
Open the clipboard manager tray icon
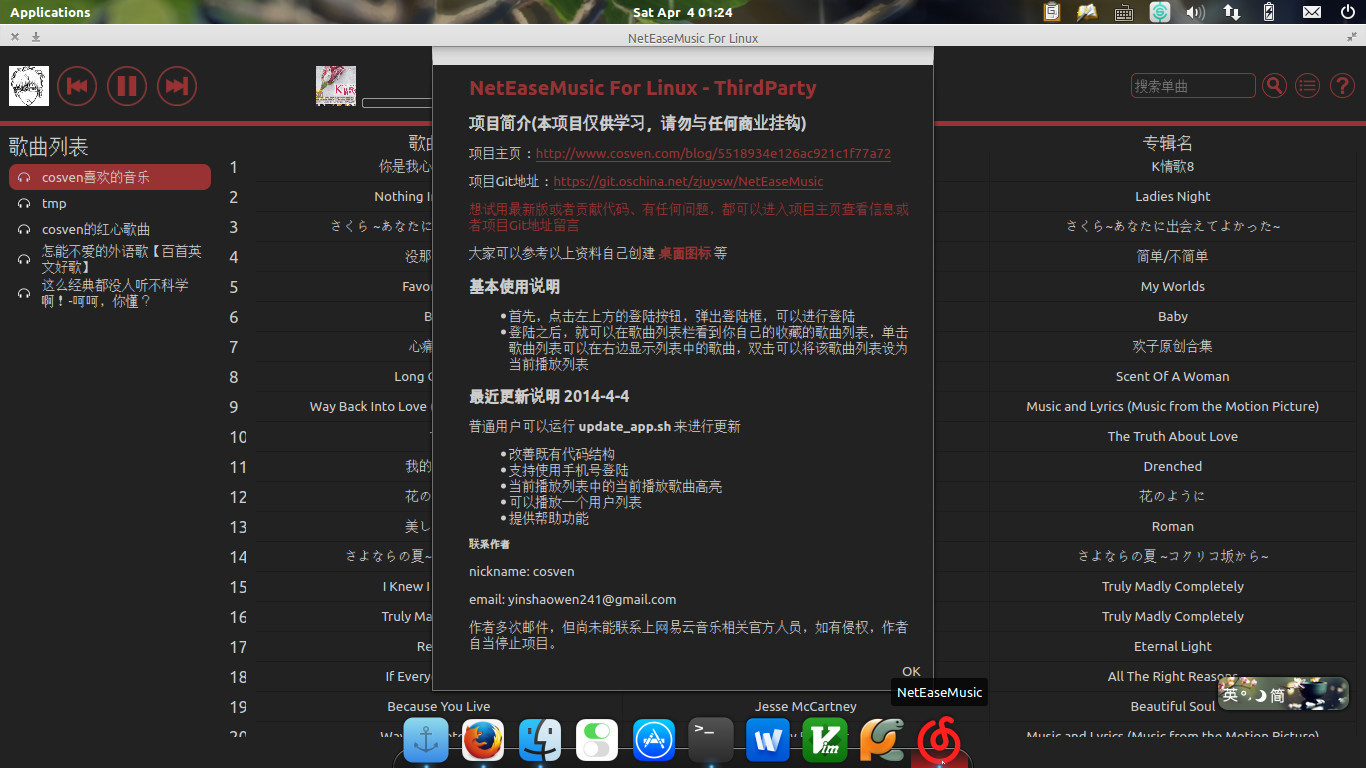click(x=1052, y=12)
